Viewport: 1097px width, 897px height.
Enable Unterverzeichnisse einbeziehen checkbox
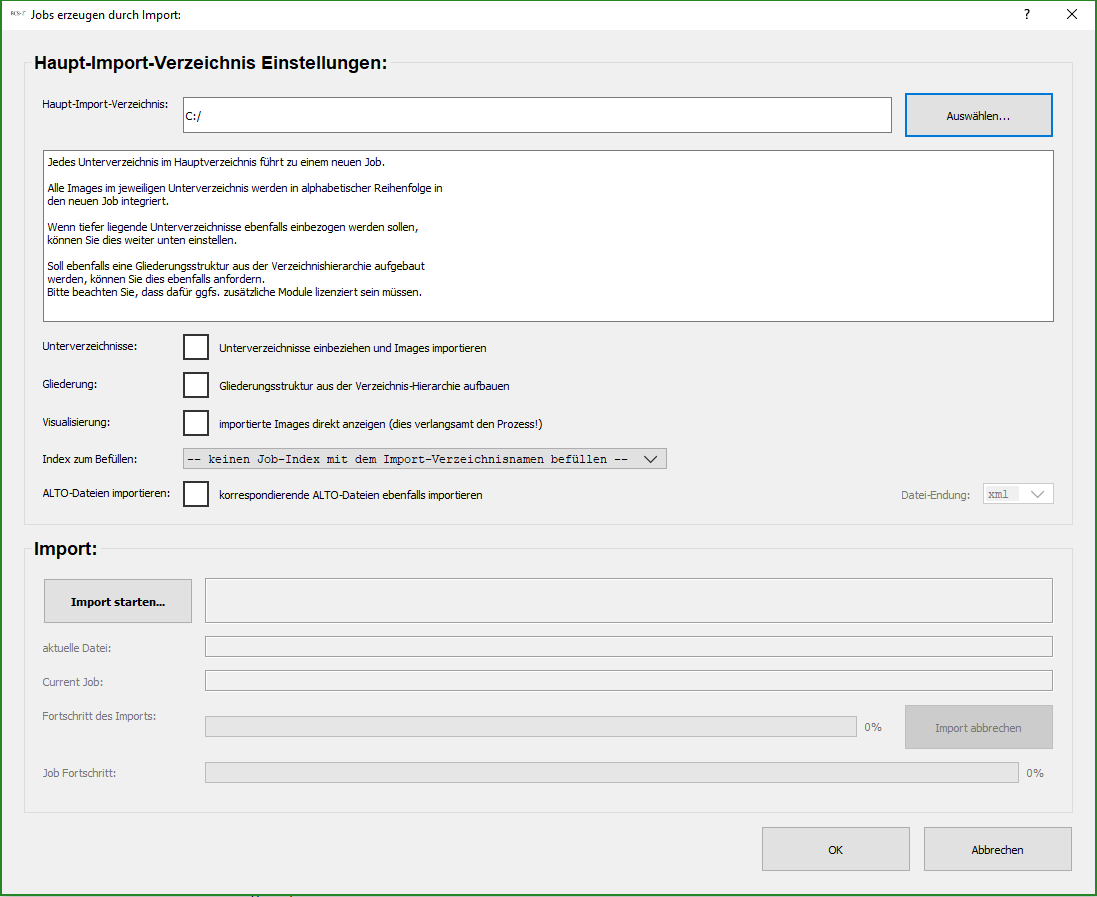196,347
